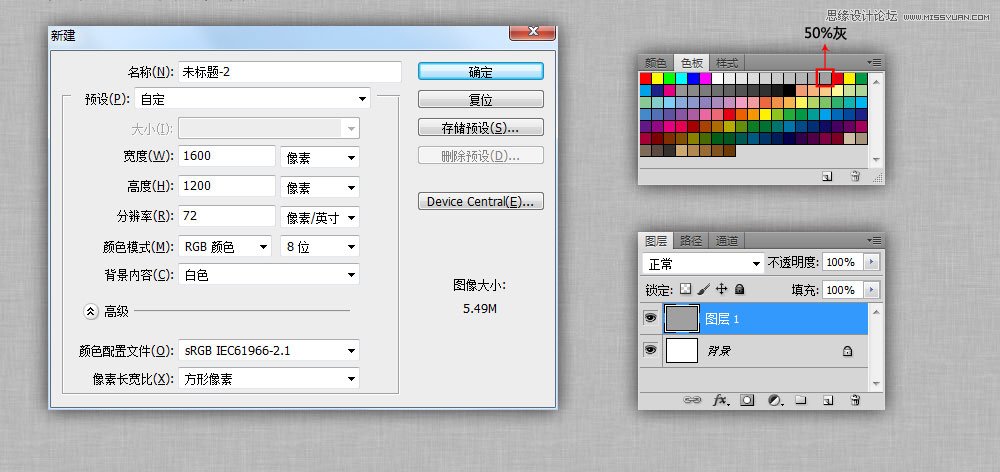Create new fill or adjustment layer
Viewport: 1000px width, 472px height.
774,400
